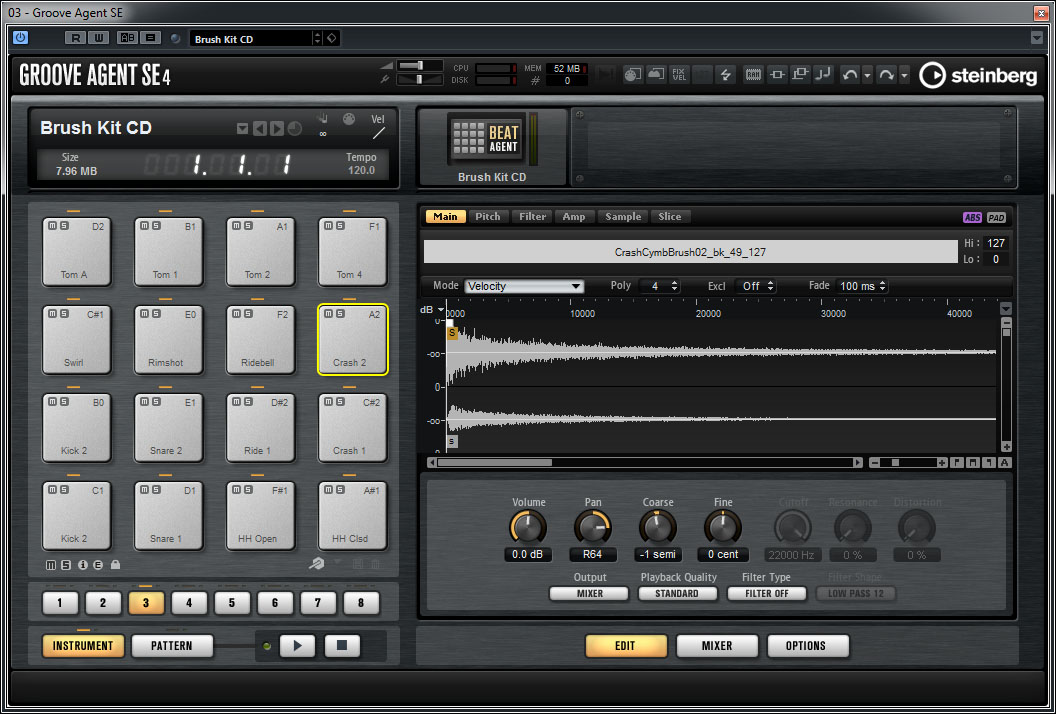Toggle the ABS sample display button
1056x714 pixels.
coord(972,217)
